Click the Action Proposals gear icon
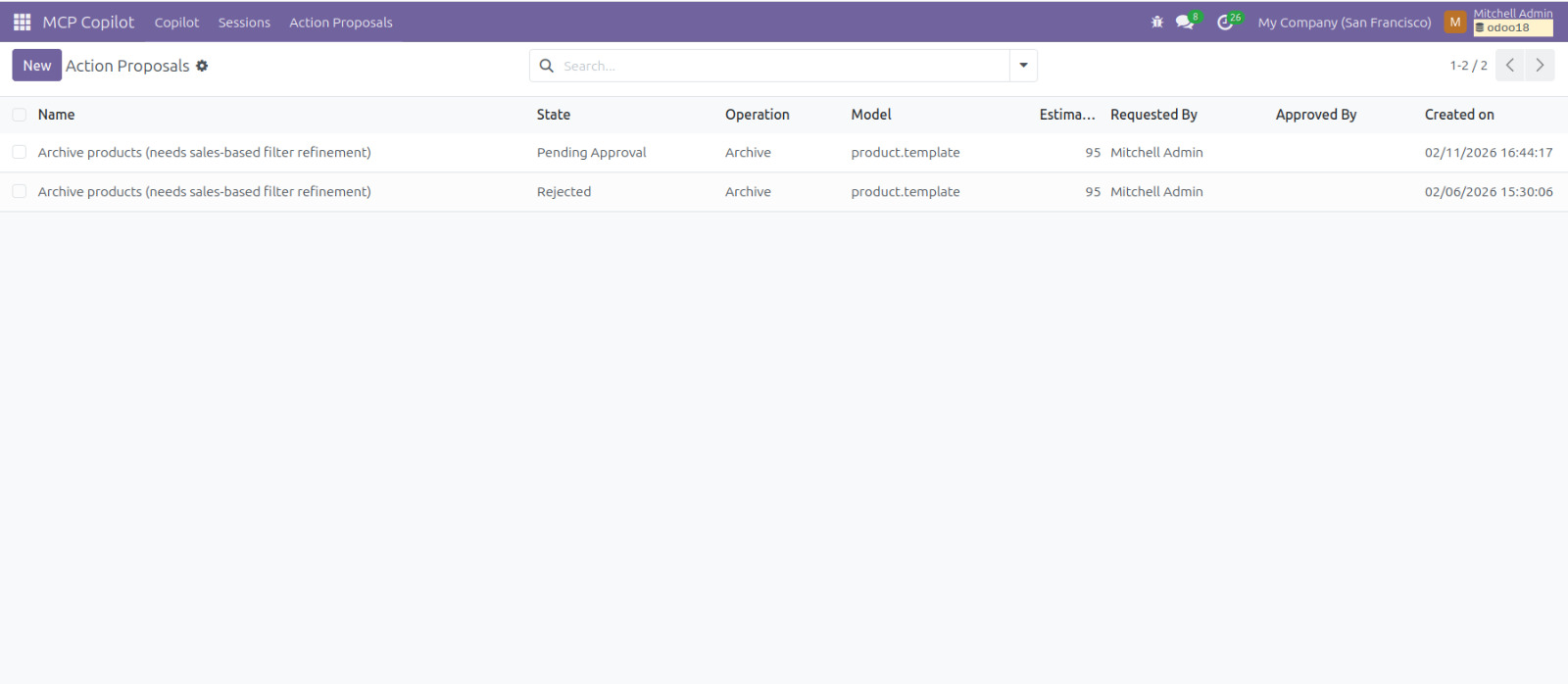Image resolution: width=1568 pixels, height=684 pixels. coord(202,66)
